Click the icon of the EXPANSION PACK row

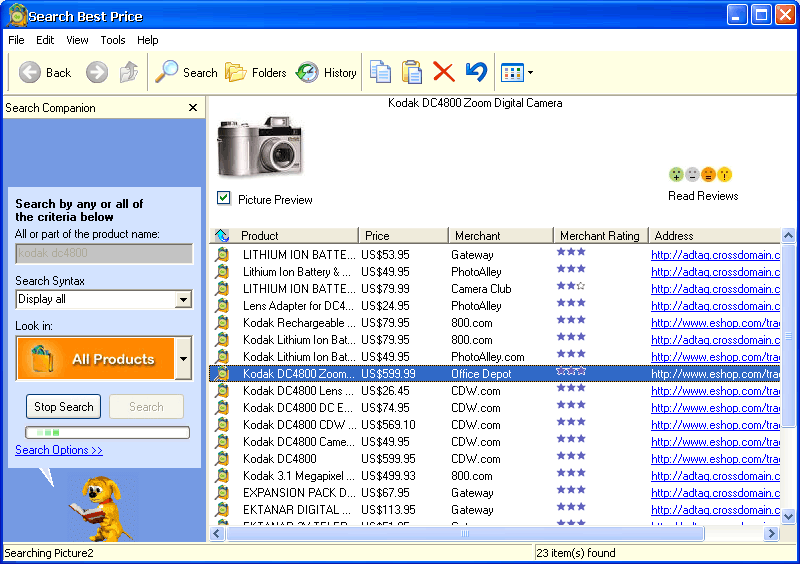pyautogui.click(x=222, y=493)
